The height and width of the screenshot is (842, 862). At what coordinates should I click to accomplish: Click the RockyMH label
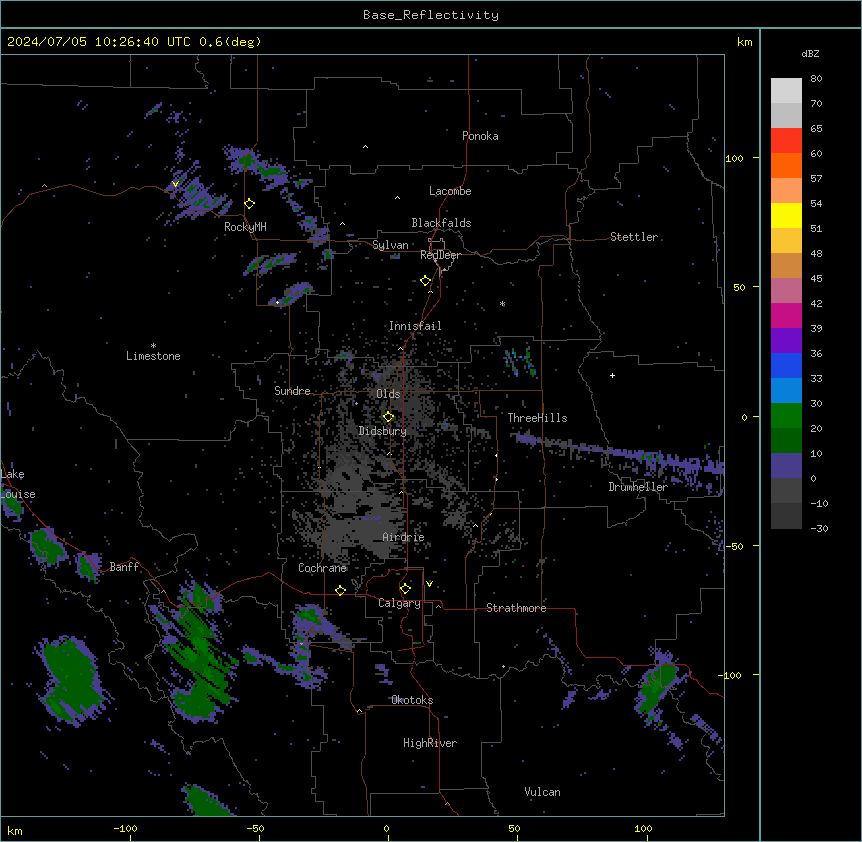245,227
